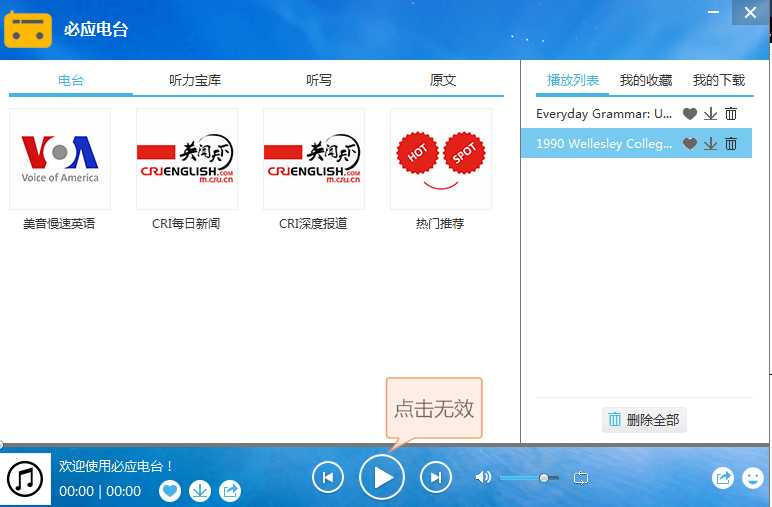Viewport: 772px width, 507px height.
Task: Open the Hot Spot 热门推荐 thumbnail
Action: coord(441,159)
